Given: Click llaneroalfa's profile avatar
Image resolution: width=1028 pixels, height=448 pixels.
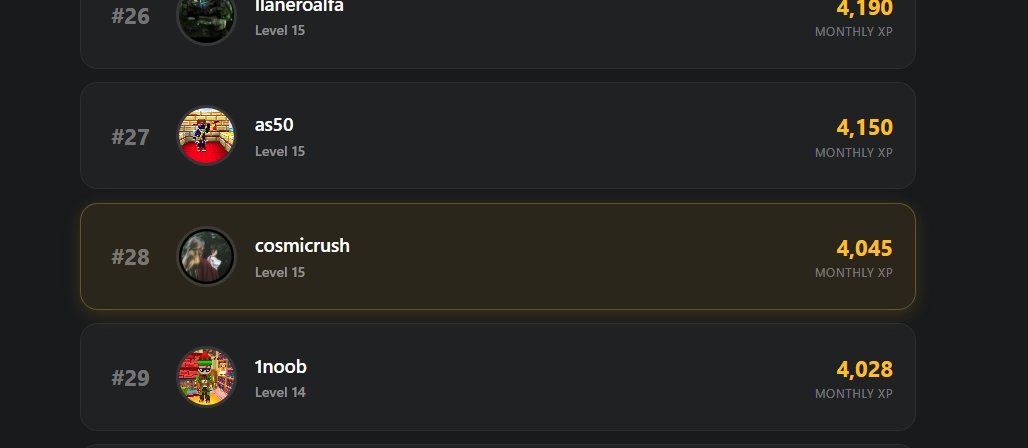Looking at the screenshot, I should [206, 17].
